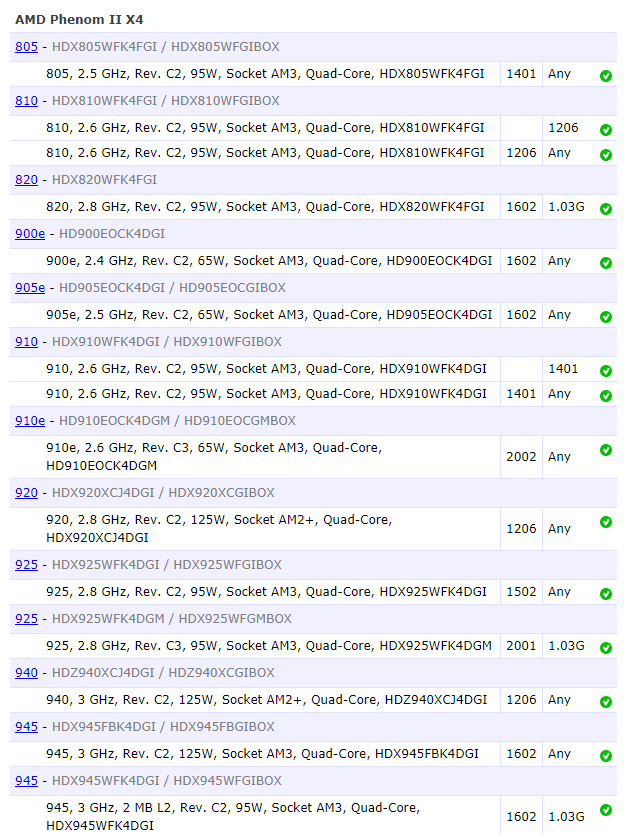Image resolution: width=624 pixels, height=836 pixels.
Task: Click the 940 description ending HDZ940XCJ4DGI
Action: coord(267,700)
